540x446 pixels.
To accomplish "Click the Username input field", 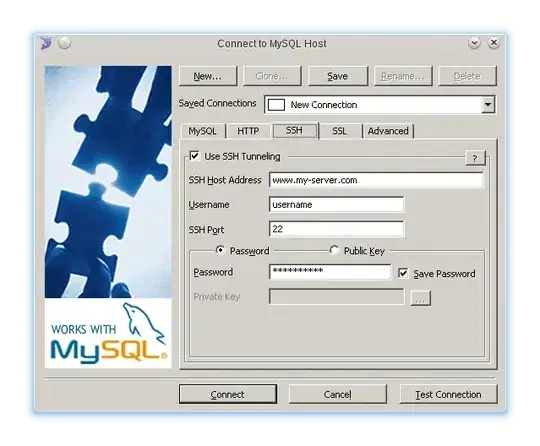I will [336, 205].
